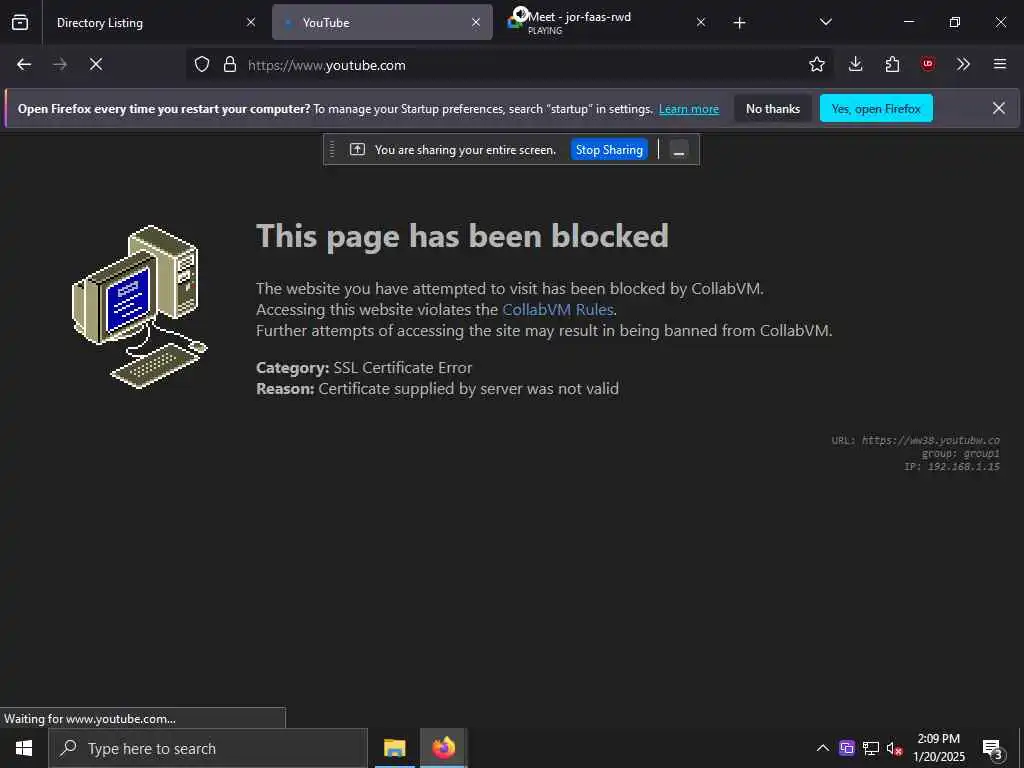Open a new tab with plus button
The width and height of the screenshot is (1024, 768).
click(x=739, y=23)
